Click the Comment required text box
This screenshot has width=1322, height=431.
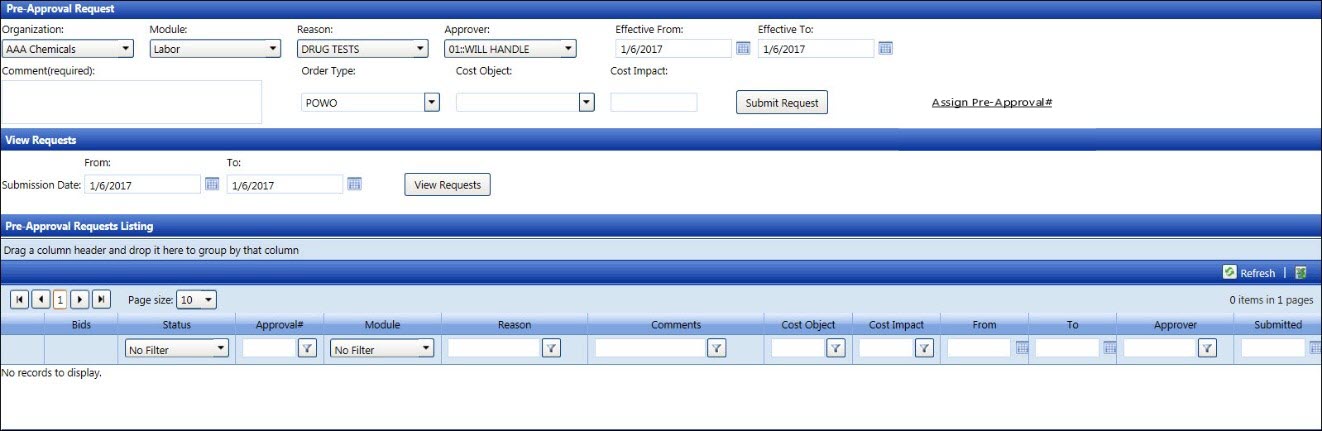[132, 102]
